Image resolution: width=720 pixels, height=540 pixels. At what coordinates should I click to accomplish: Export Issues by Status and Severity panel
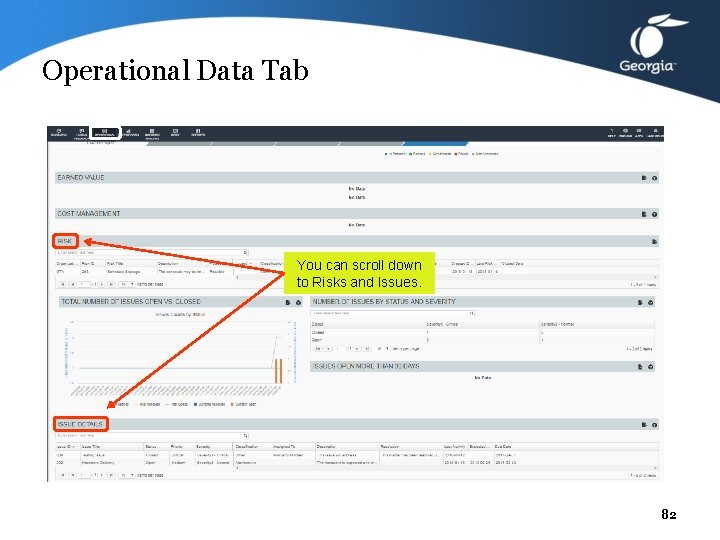640,302
